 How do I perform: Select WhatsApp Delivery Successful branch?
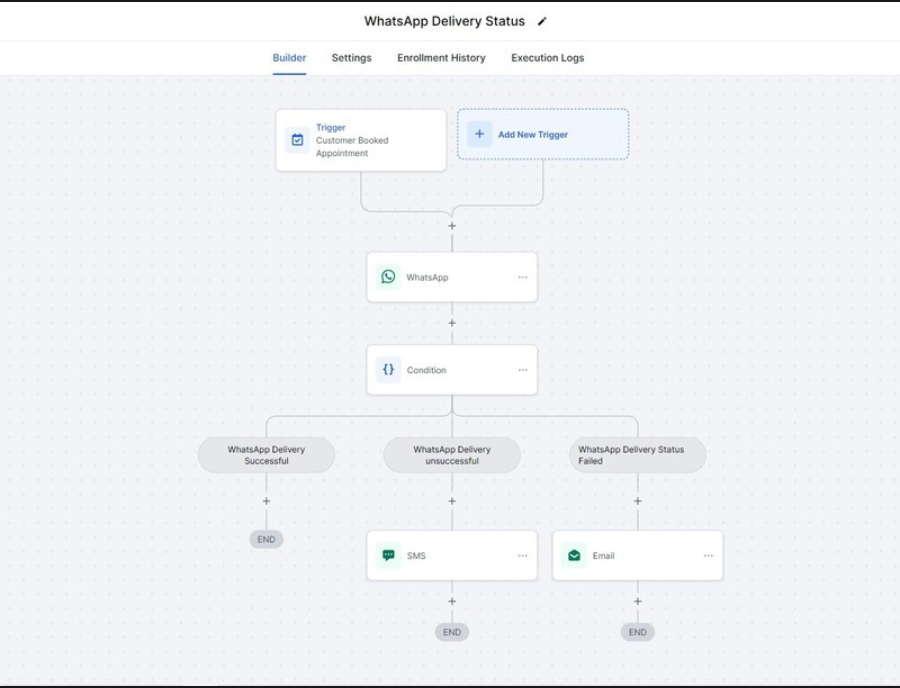point(266,455)
